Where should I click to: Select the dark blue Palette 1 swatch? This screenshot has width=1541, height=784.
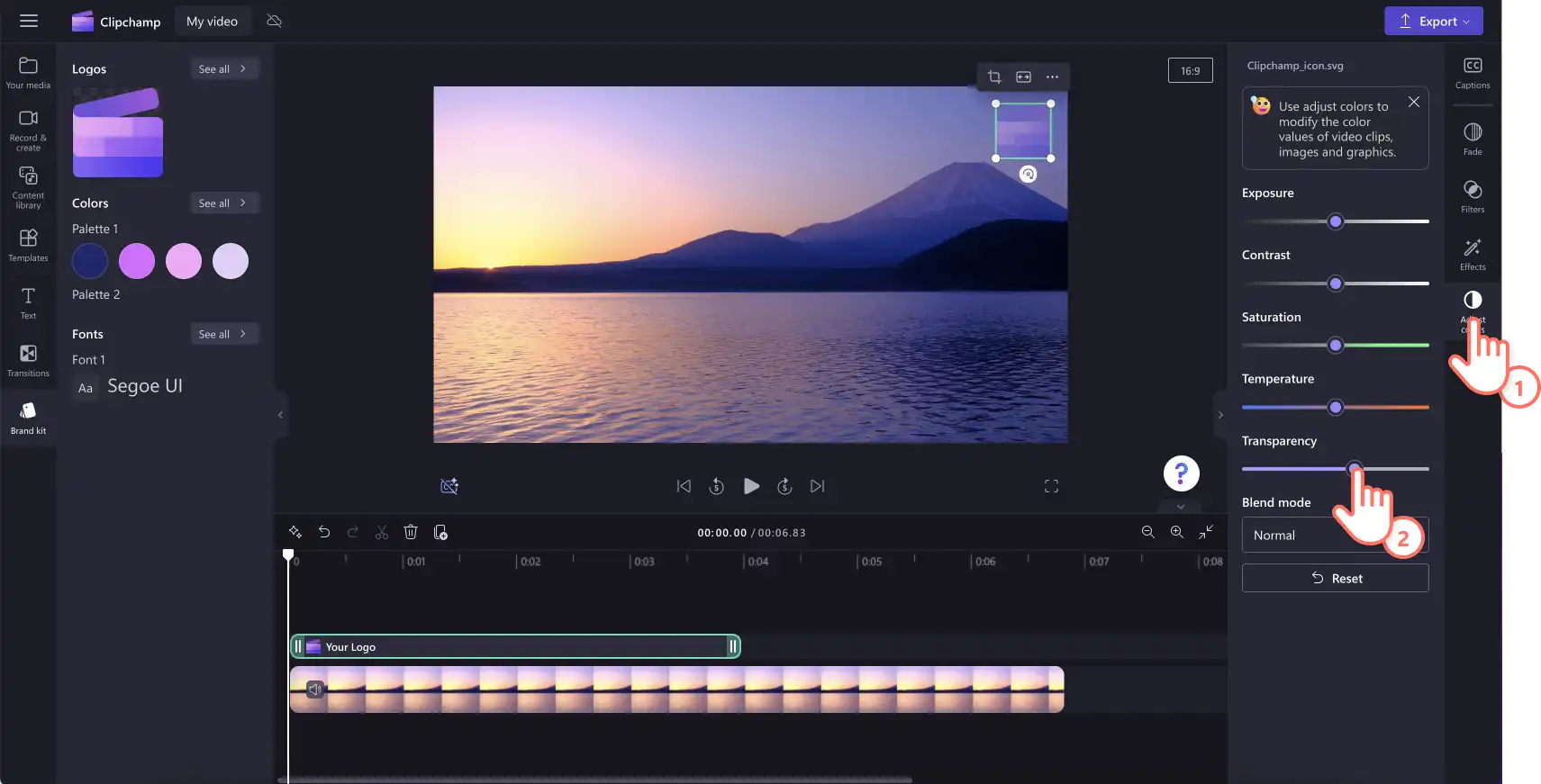pyautogui.click(x=90, y=261)
